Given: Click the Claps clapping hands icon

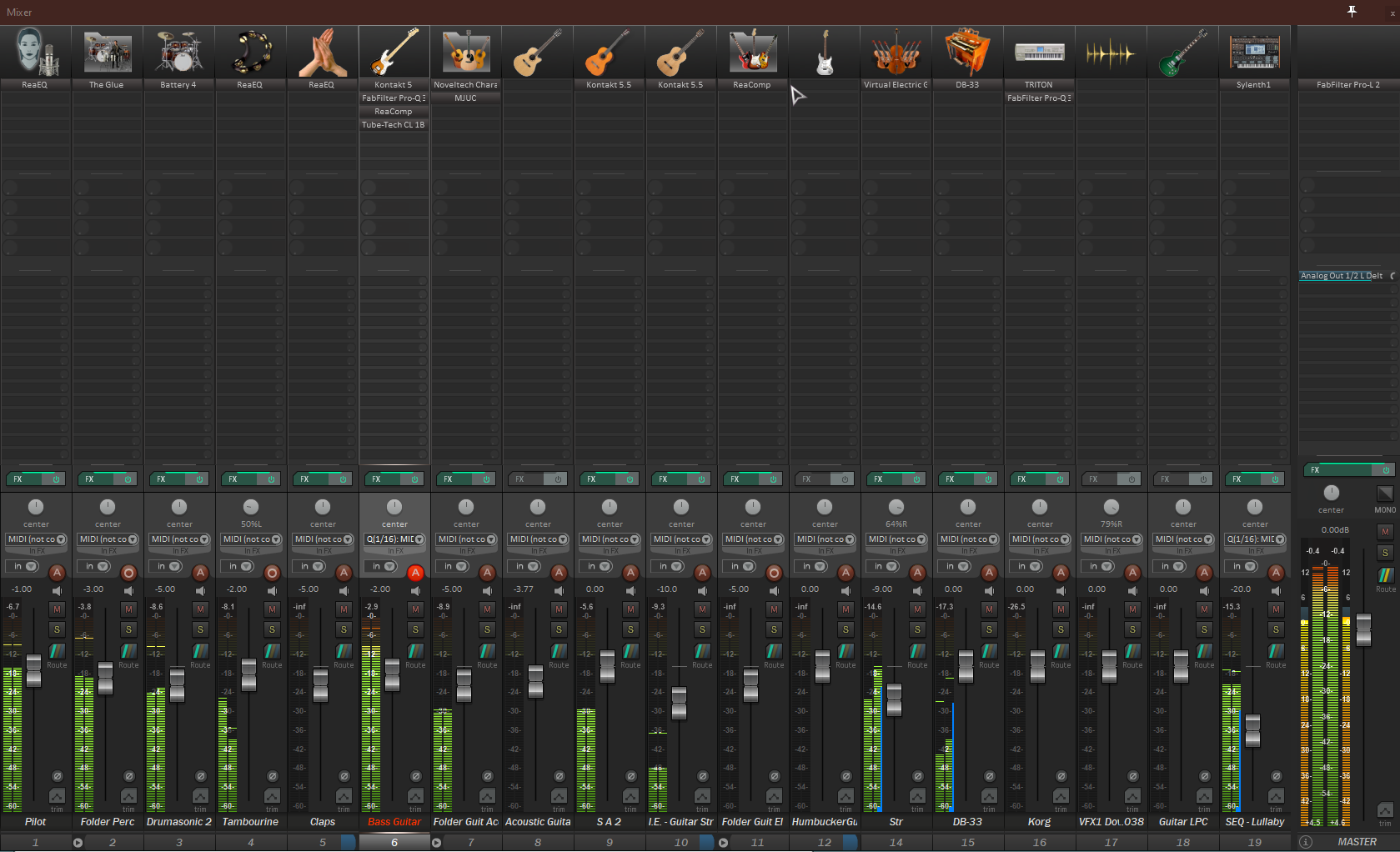Looking at the screenshot, I should pos(323,53).
